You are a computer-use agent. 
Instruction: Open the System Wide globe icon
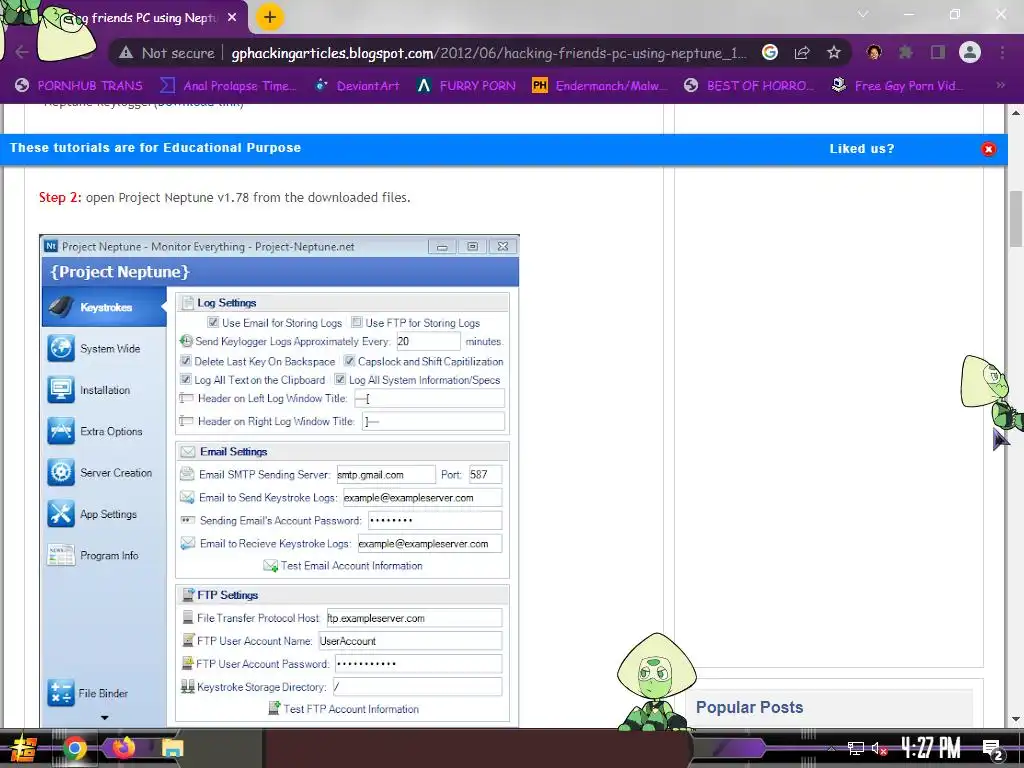pyautogui.click(x=61, y=348)
